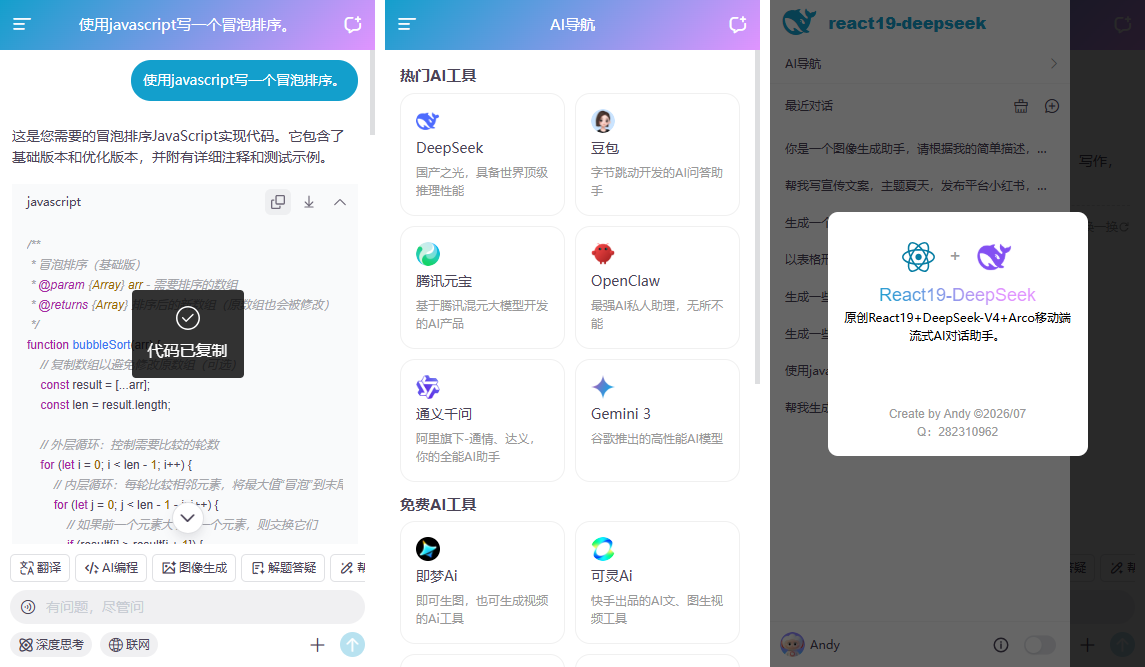
Task: Open the 可灵Ai tool card
Action: pos(657,582)
